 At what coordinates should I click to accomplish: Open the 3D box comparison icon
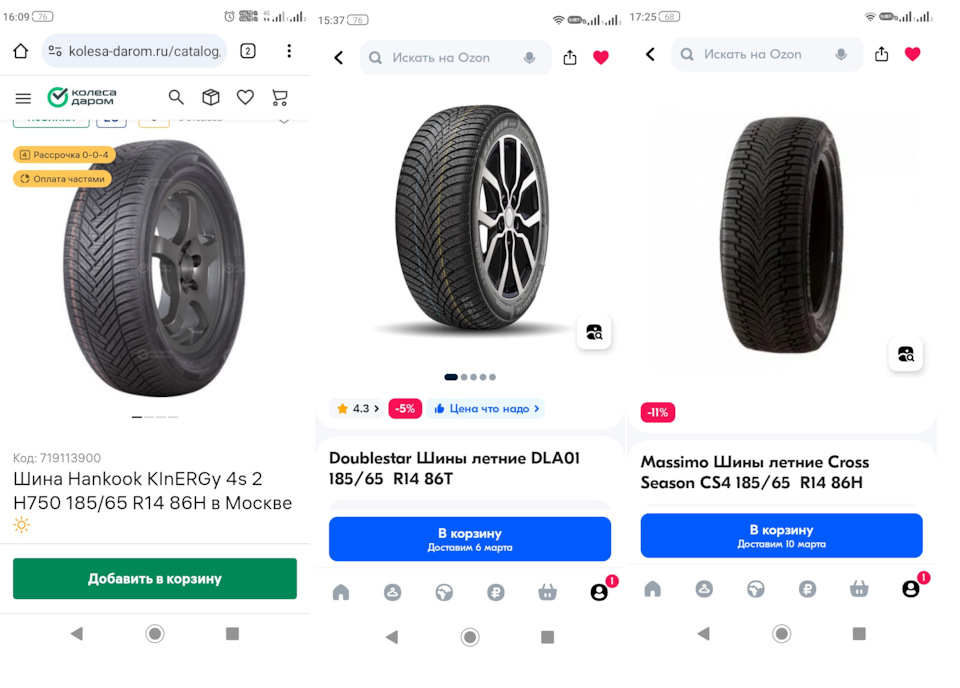pos(211,97)
